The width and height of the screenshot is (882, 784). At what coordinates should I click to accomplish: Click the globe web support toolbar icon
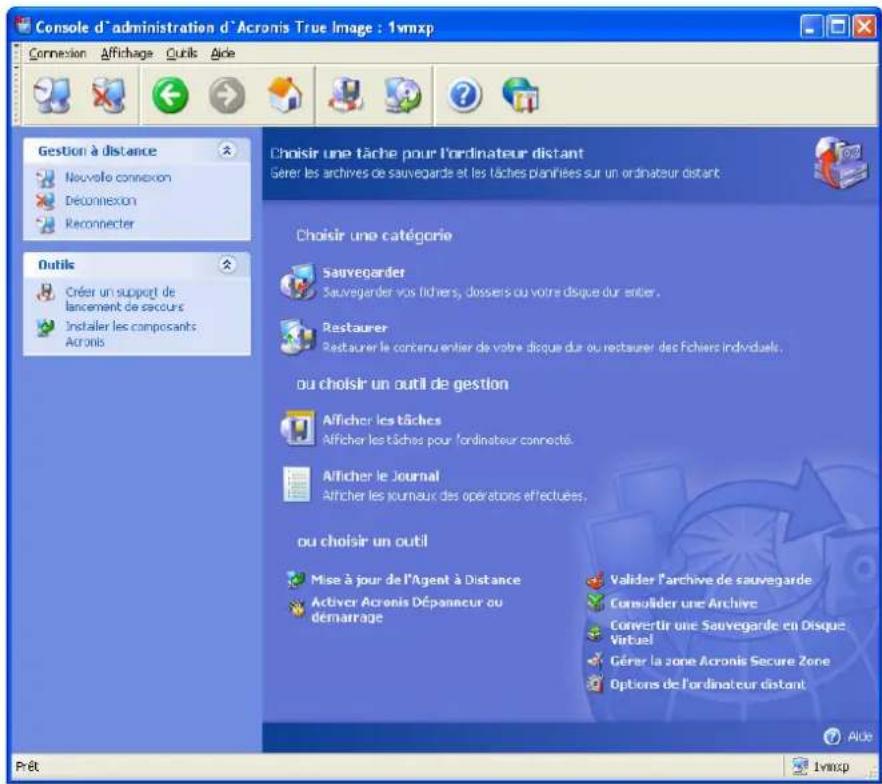[521, 94]
